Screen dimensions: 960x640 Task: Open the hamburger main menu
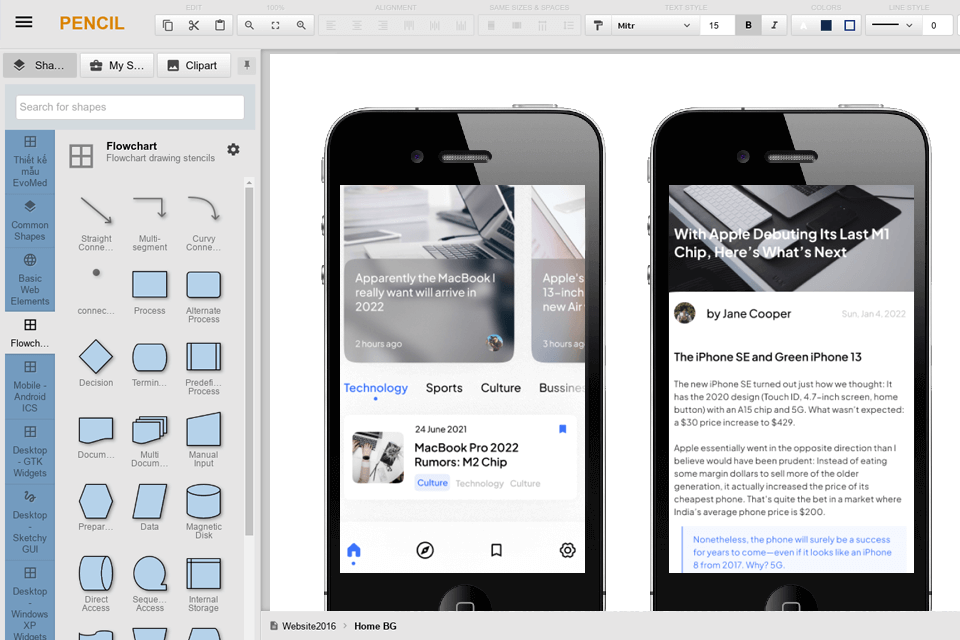[x=24, y=23]
